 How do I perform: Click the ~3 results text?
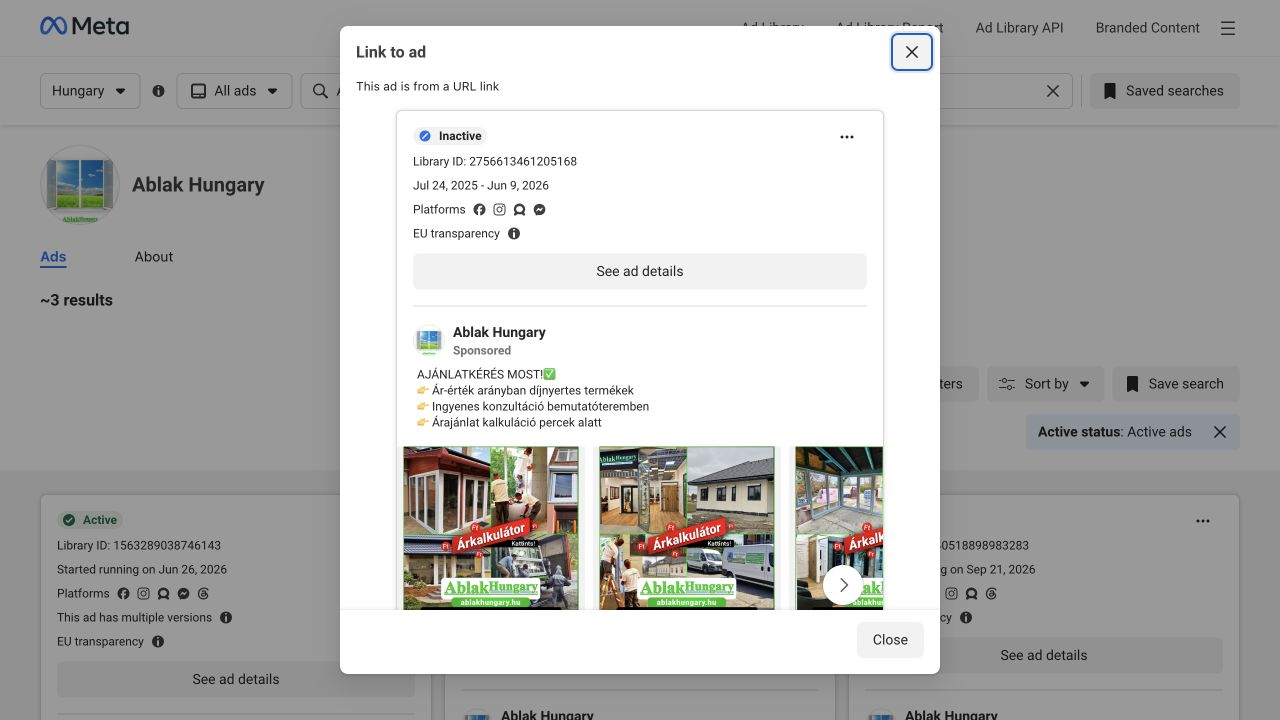click(76, 300)
